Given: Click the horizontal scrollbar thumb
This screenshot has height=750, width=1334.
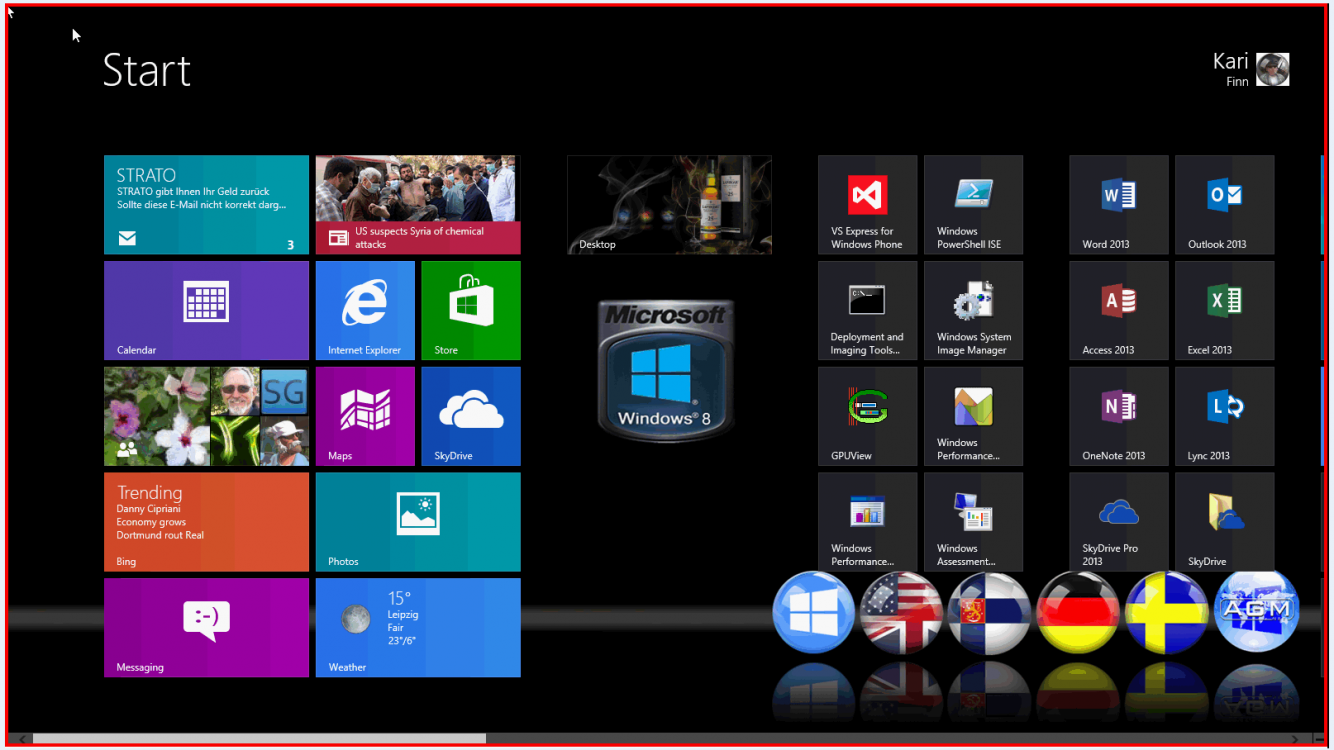Looking at the screenshot, I should click(x=259, y=738).
